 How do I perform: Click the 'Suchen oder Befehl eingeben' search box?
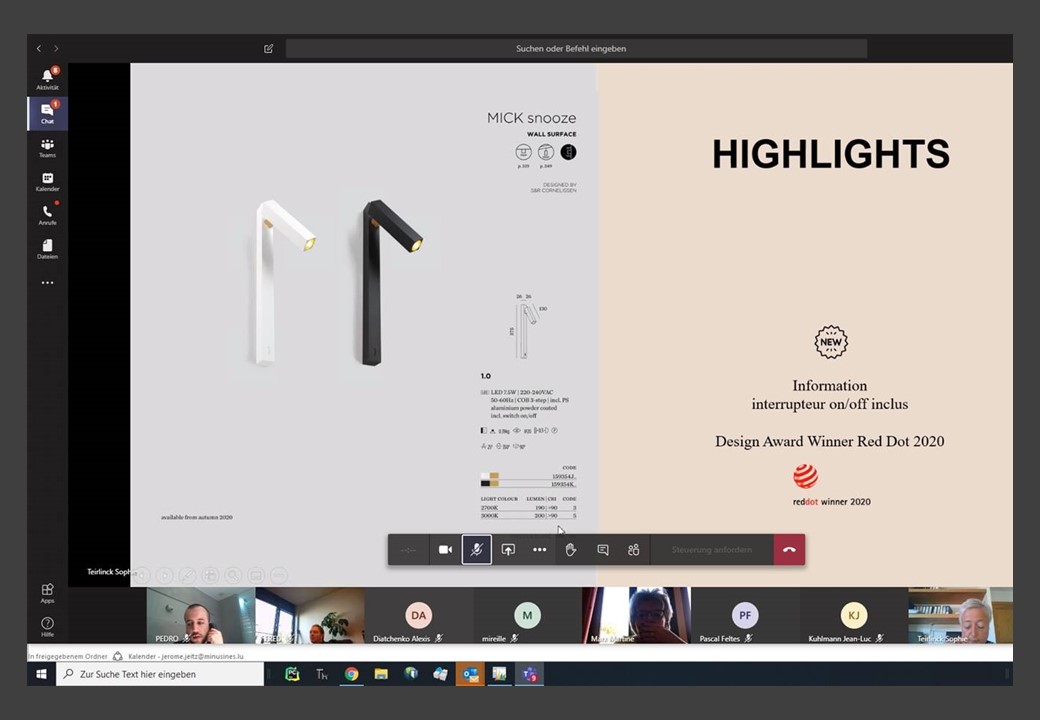point(576,48)
